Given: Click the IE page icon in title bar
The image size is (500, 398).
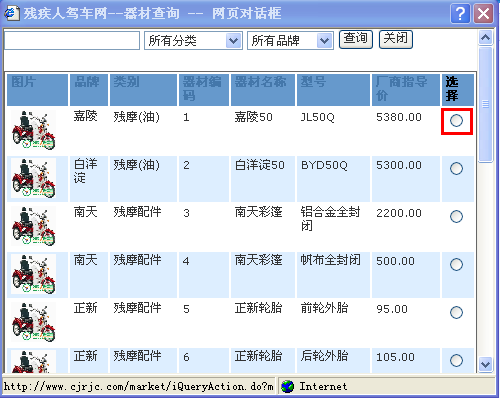Looking at the screenshot, I should click(x=11, y=13).
